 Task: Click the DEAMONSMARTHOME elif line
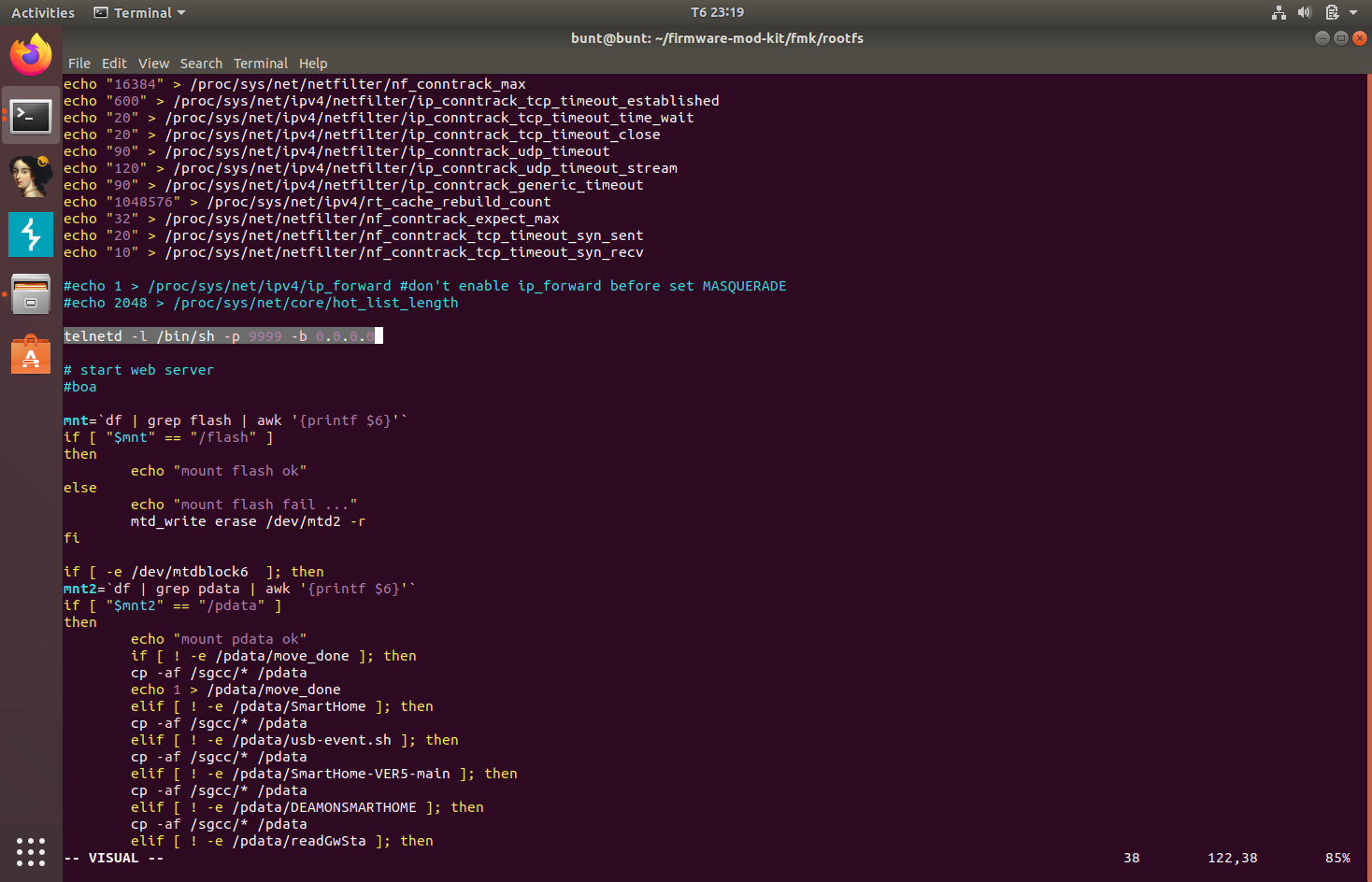[307, 807]
